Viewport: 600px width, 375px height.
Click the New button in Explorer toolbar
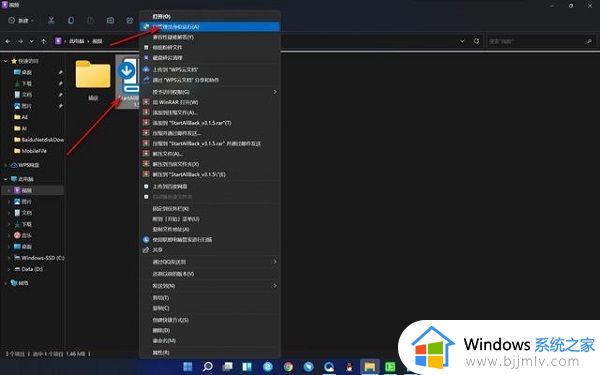(21, 20)
